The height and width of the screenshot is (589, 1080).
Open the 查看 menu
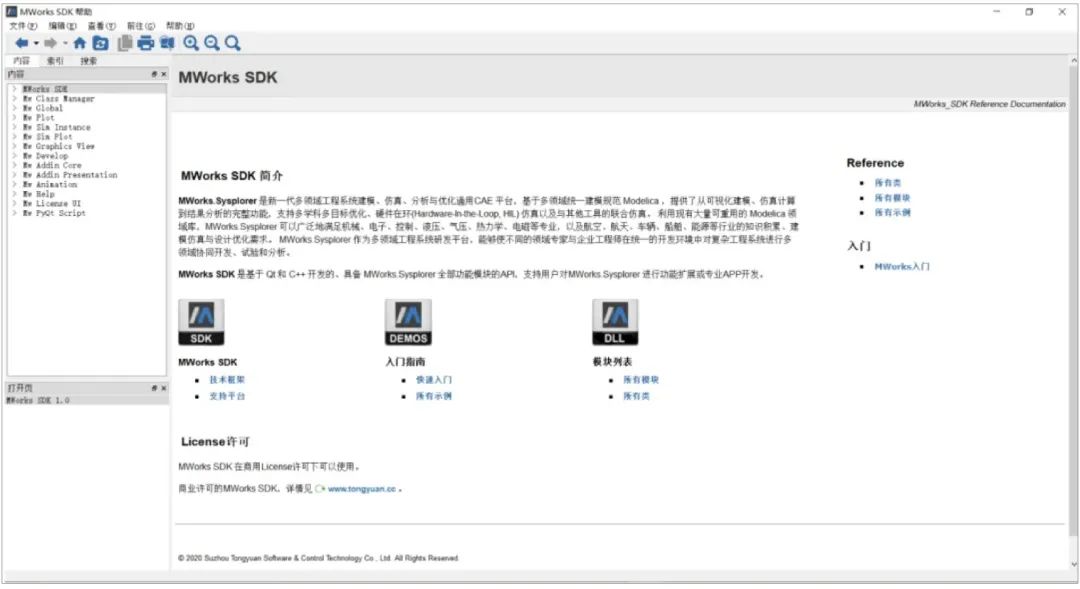(101, 26)
